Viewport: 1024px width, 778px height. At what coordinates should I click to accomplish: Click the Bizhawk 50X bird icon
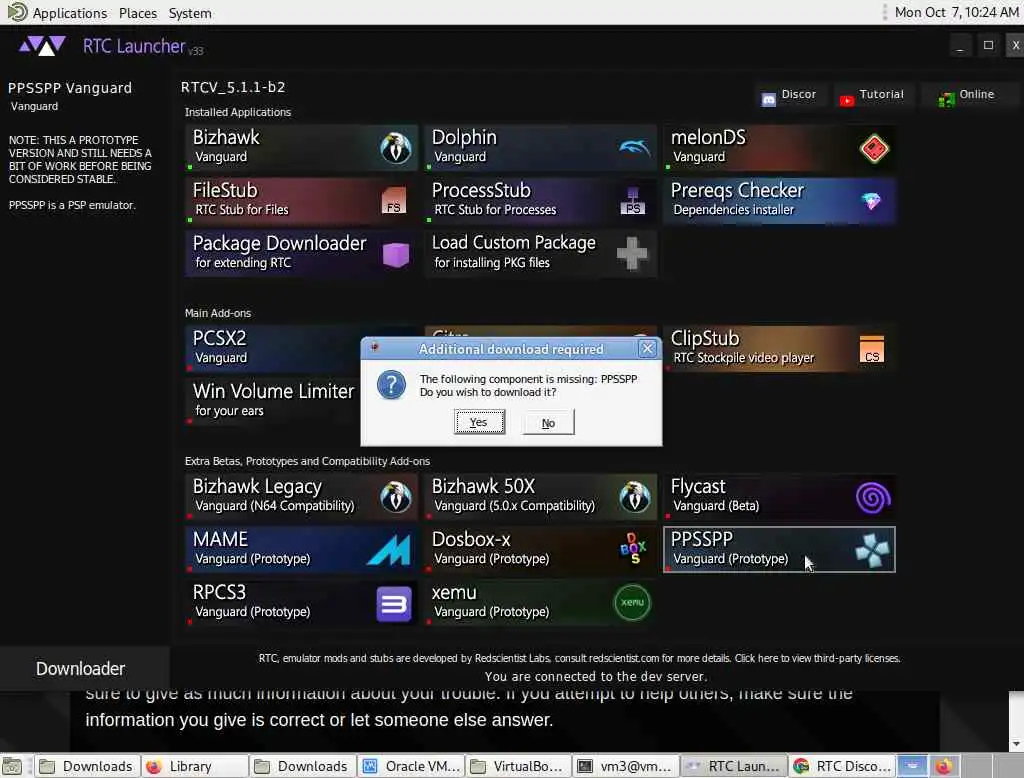(x=635, y=497)
